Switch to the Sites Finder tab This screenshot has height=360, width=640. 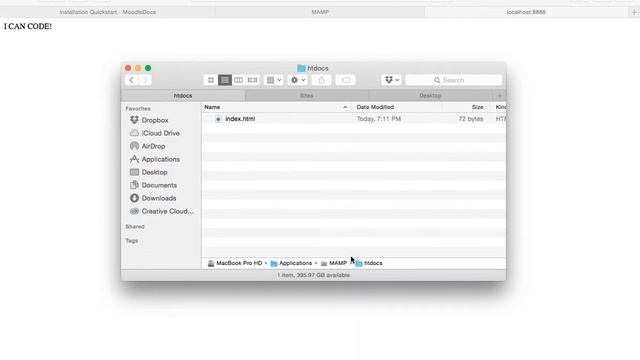tap(307, 96)
